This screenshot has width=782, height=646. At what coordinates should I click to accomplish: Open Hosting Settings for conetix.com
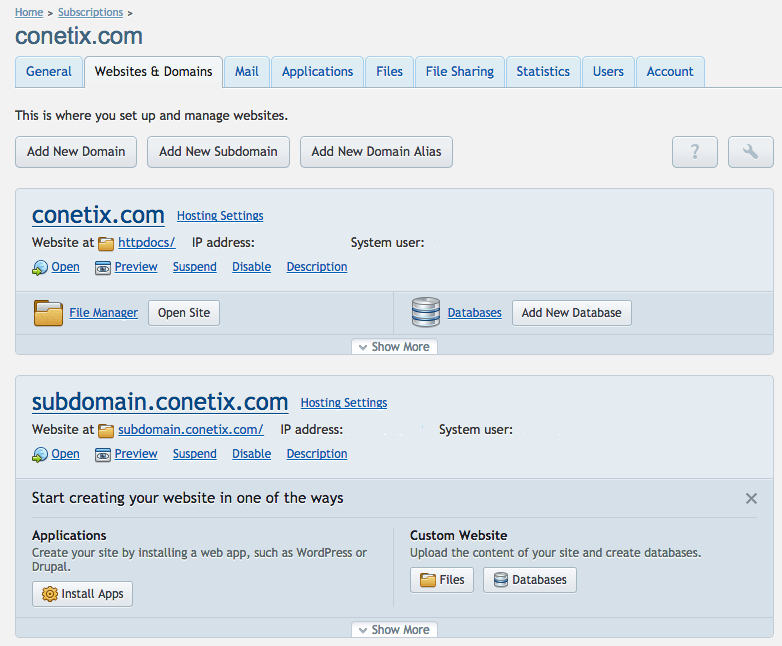[x=220, y=215]
